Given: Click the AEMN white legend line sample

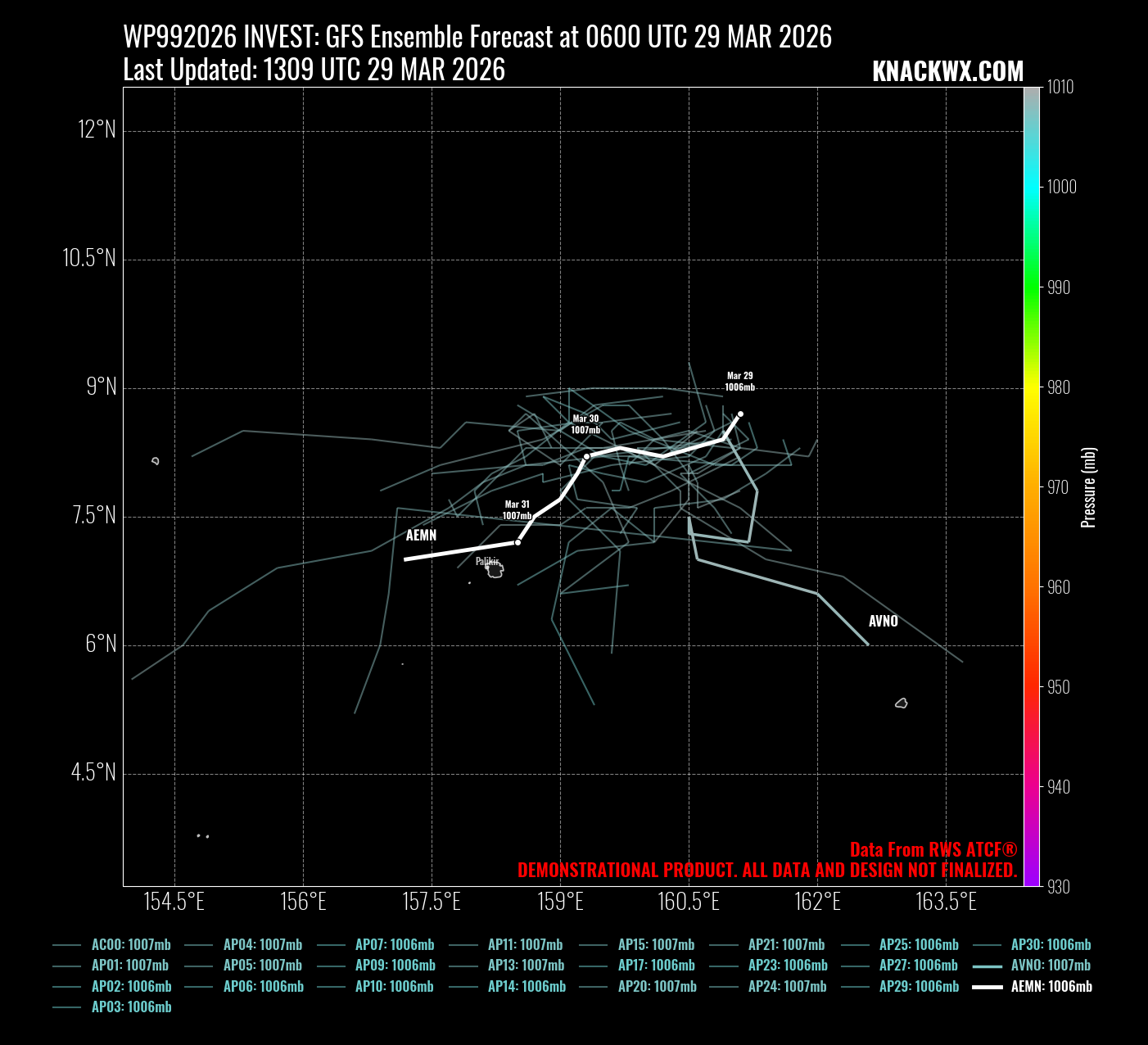Looking at the screenshot, I should click(987, 987).
